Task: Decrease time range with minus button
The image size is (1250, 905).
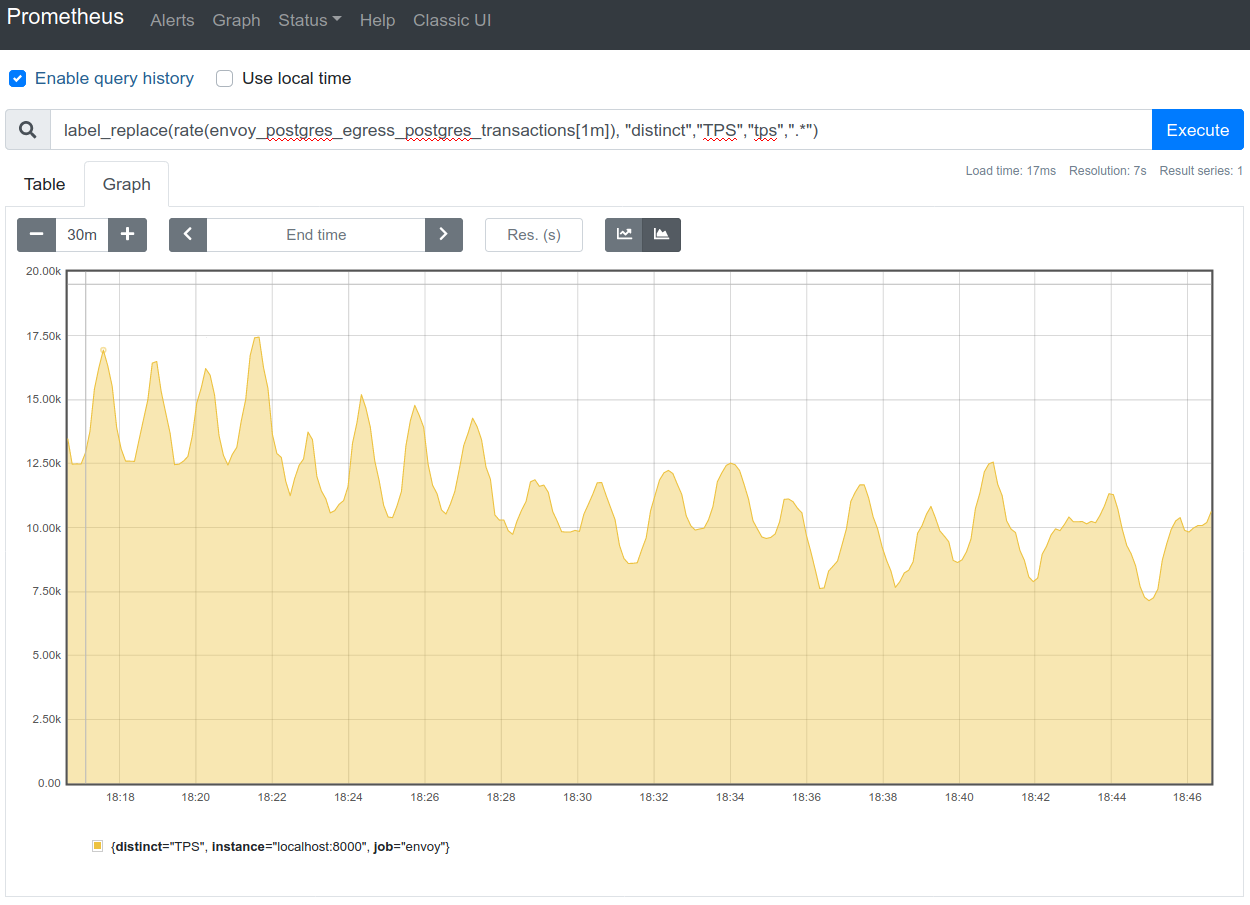Action: pyautogui.click(x=37, y=235)
